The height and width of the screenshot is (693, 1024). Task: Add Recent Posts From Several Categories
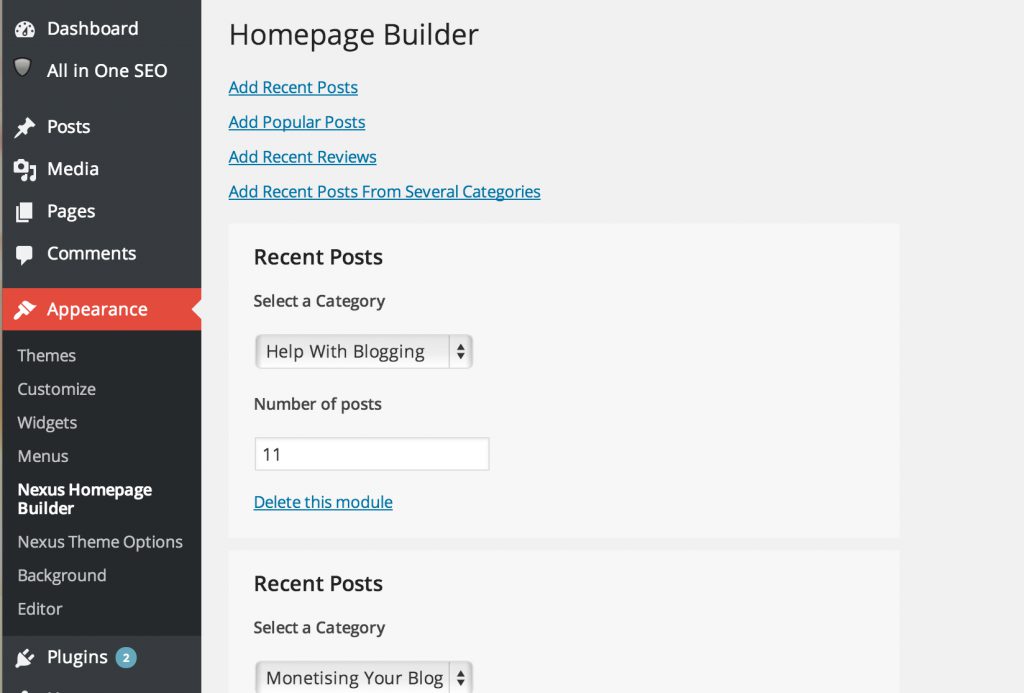click(x=384, y=191)
